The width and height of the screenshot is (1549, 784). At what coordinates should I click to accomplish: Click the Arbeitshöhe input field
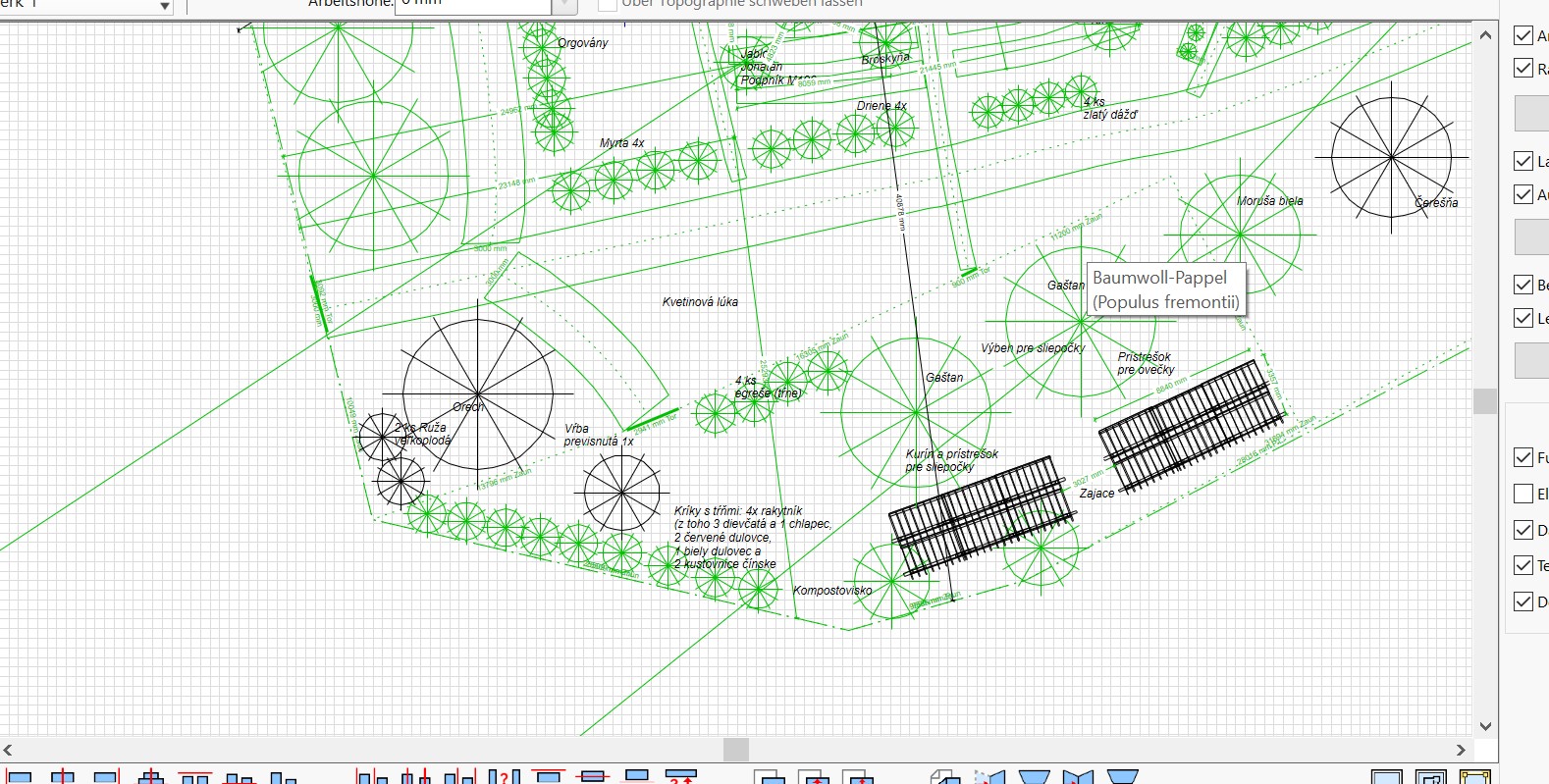click(473, 5)
